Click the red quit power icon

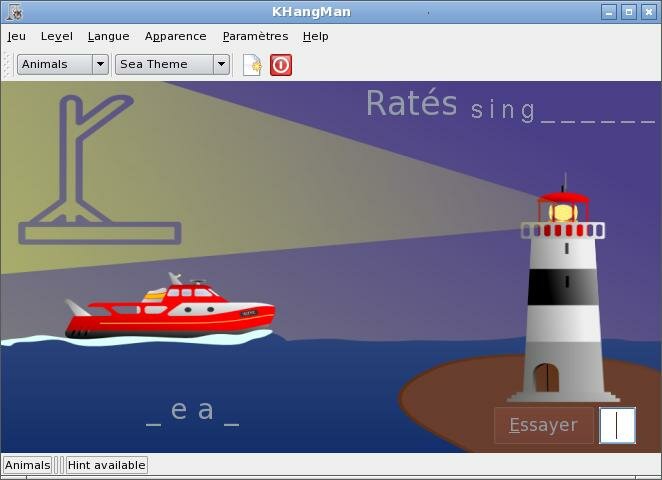click(281, 65)
